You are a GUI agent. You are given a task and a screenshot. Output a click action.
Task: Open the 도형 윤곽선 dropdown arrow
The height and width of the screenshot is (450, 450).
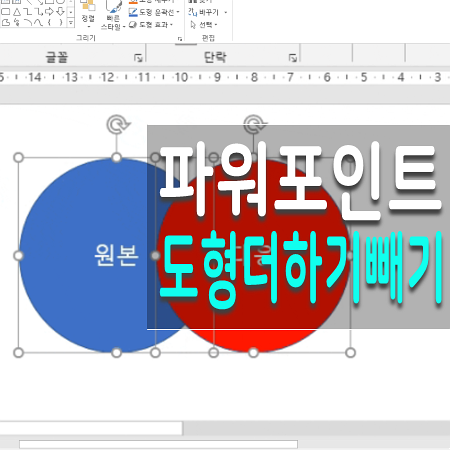178,12
